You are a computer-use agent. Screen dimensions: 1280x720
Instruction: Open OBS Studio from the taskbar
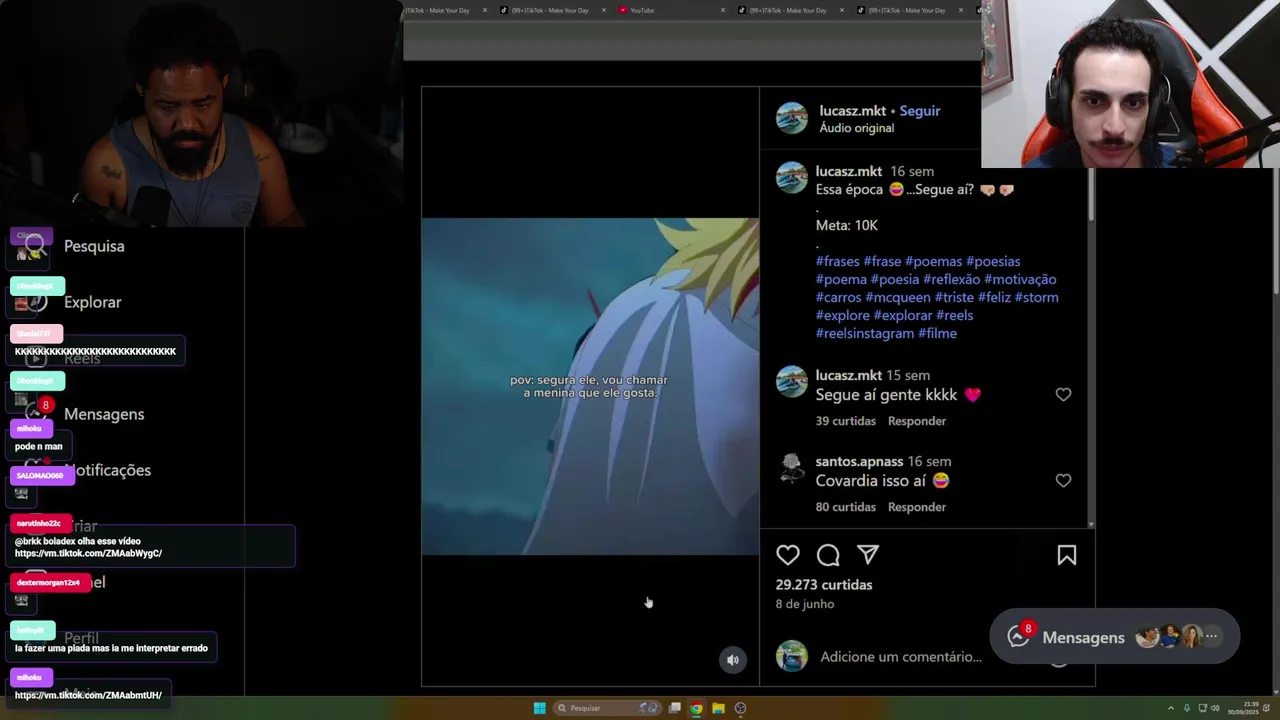pos(740,708)
